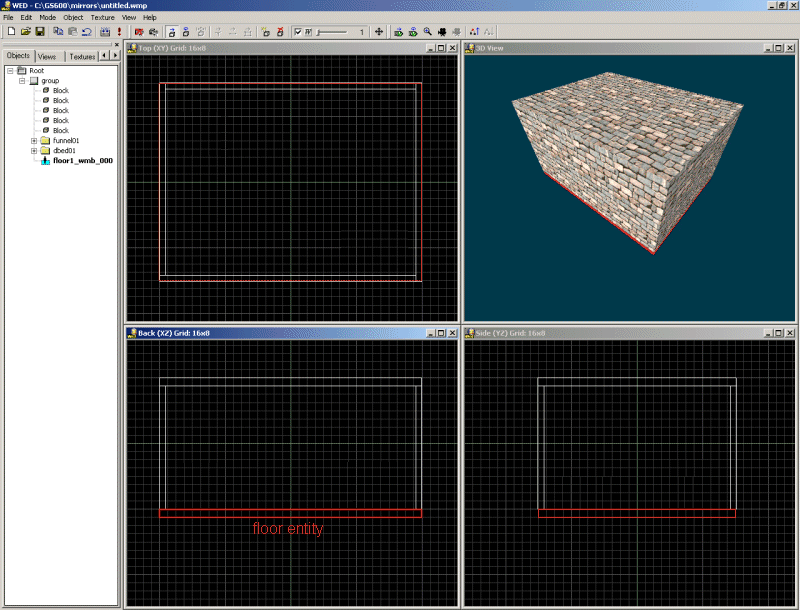Activate the walk-through camera icon
This screenshot has width=800, height=610.
pyautogui.click(x=153, y=32)
